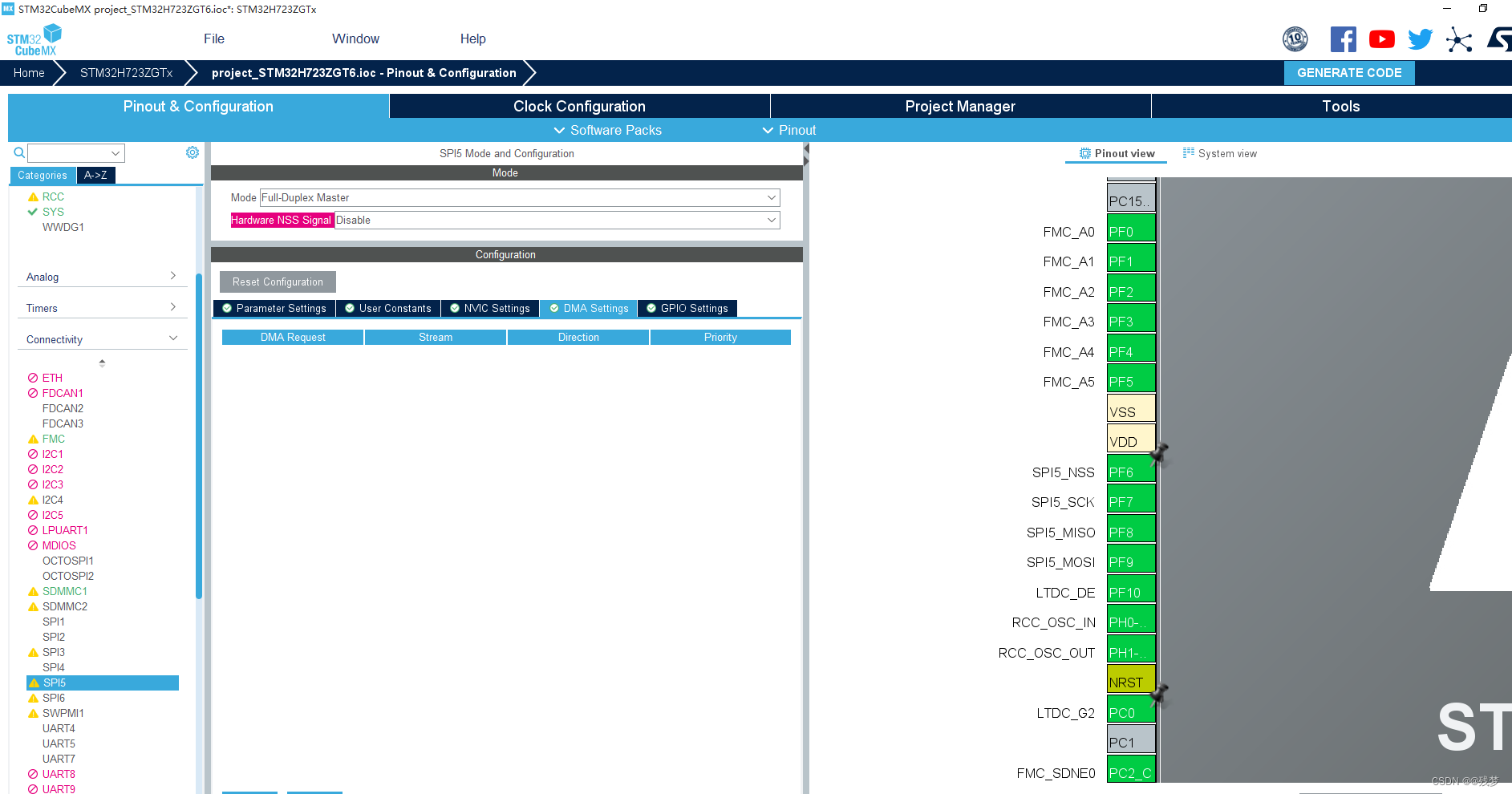Click the PF10 pin for LTDC_DE
Screen dimensions: 1512x794
[1131, 589]
